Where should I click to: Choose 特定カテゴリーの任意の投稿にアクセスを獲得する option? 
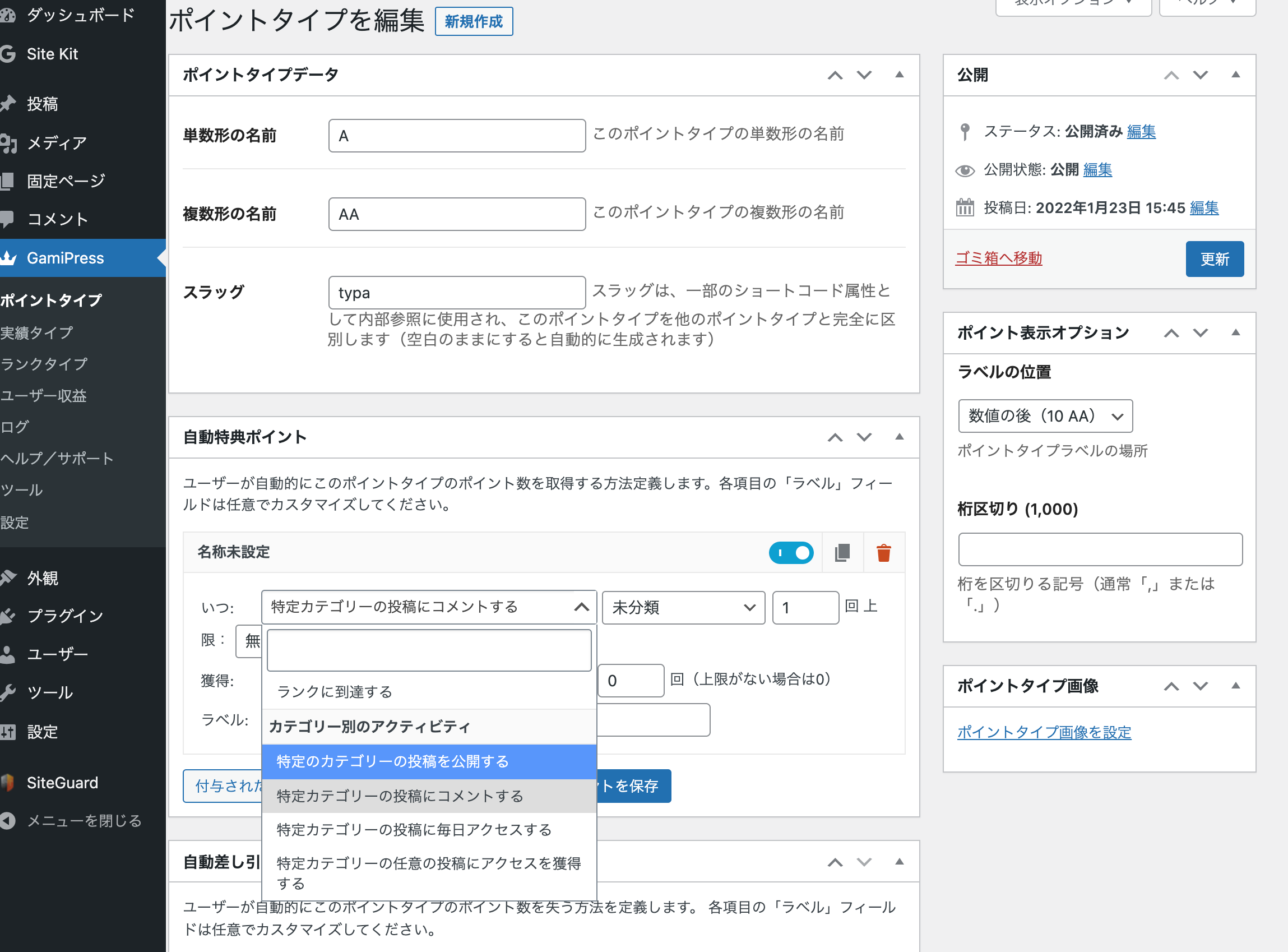pyautogui.click(x=429, y=874)
